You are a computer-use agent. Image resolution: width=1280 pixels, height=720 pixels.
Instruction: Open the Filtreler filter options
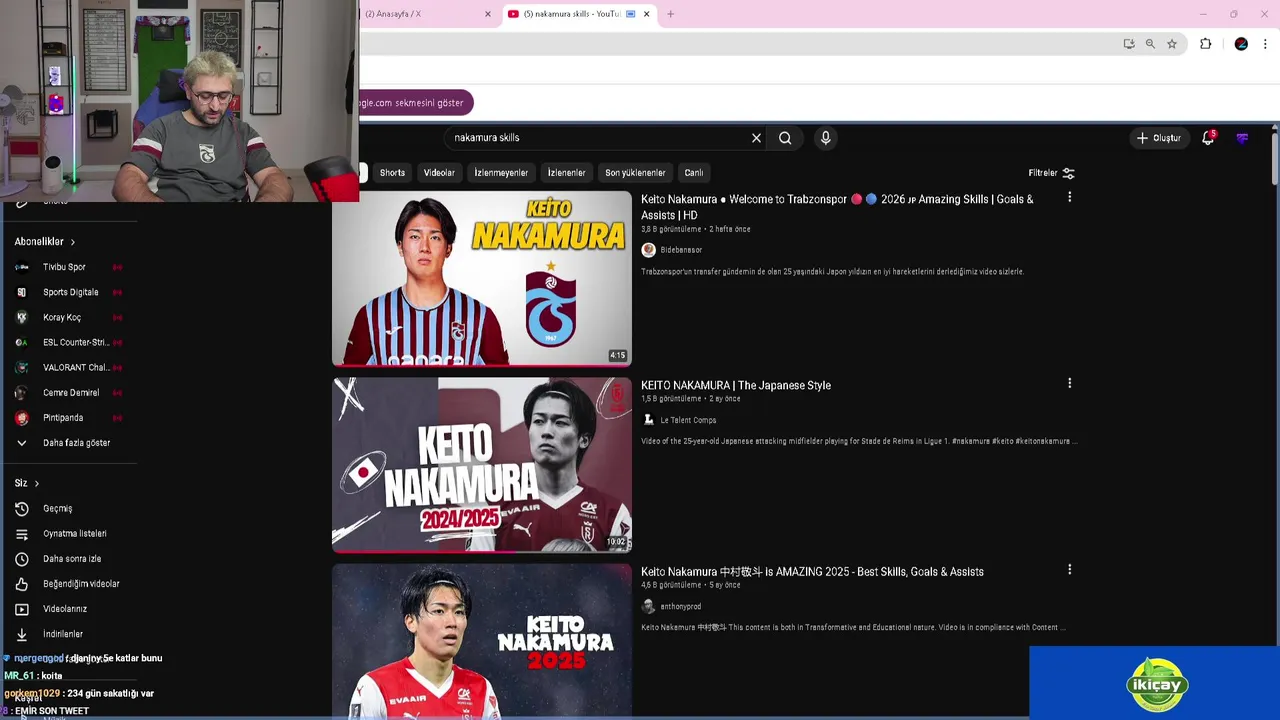pos(1051,173)
